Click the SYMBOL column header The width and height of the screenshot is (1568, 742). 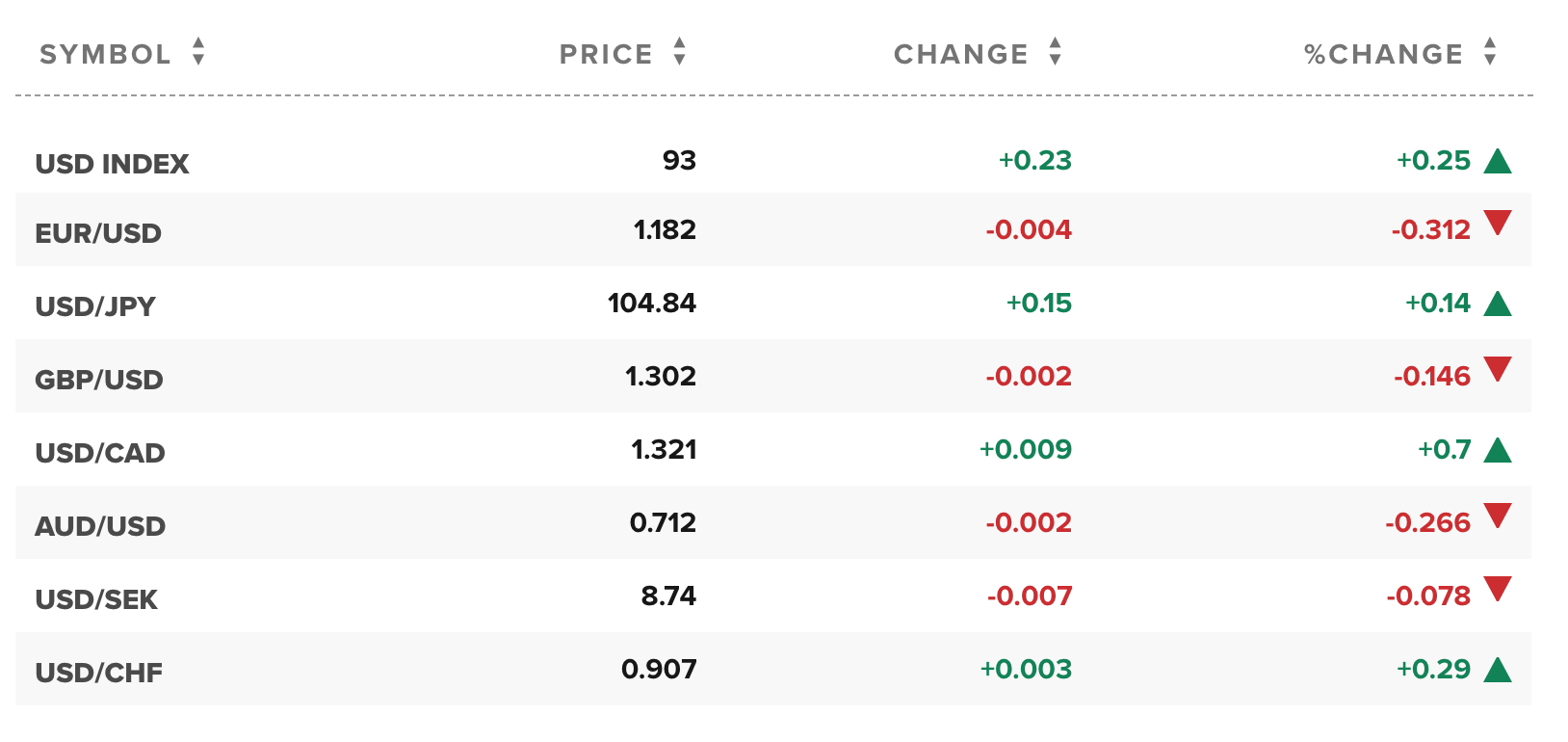click(105, 54)
